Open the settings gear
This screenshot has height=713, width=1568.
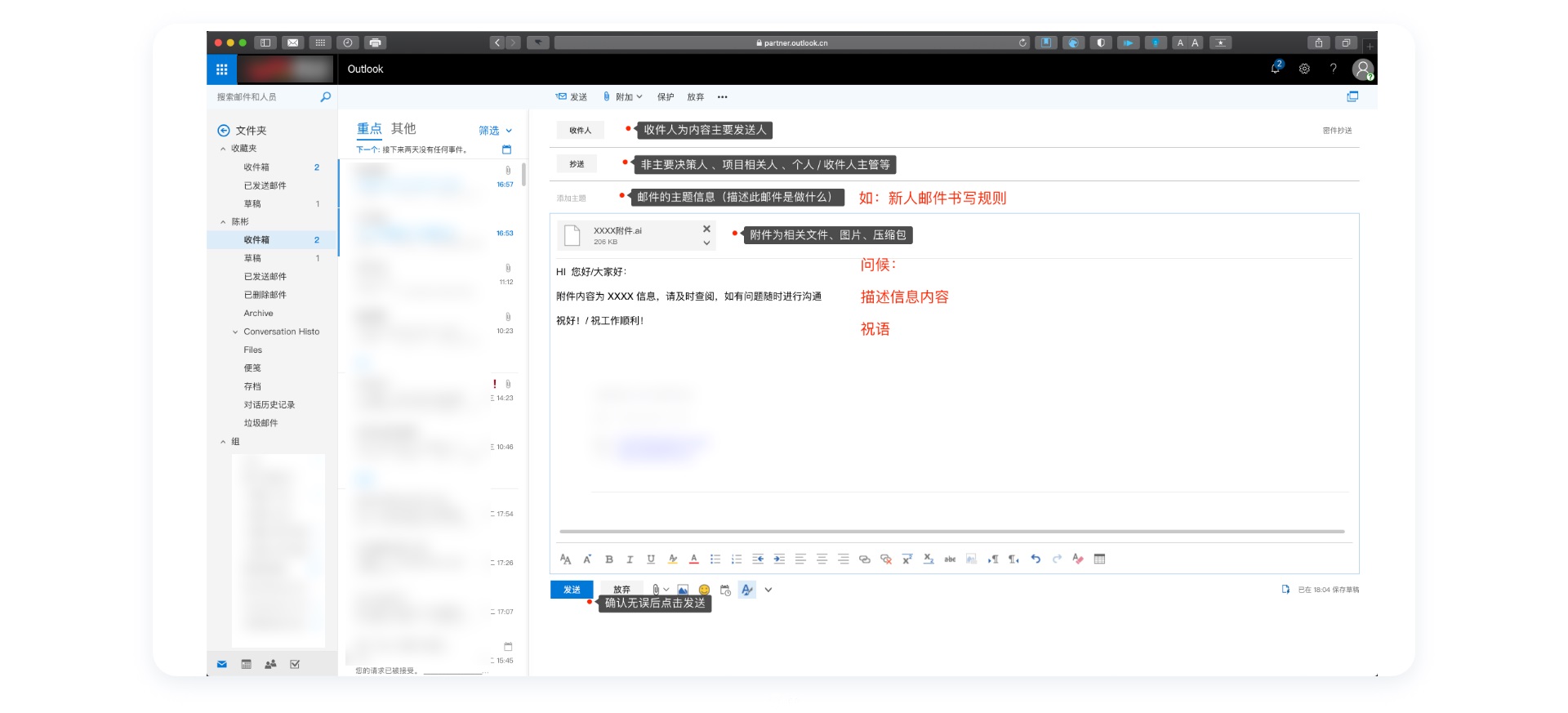pos(1304,69)
